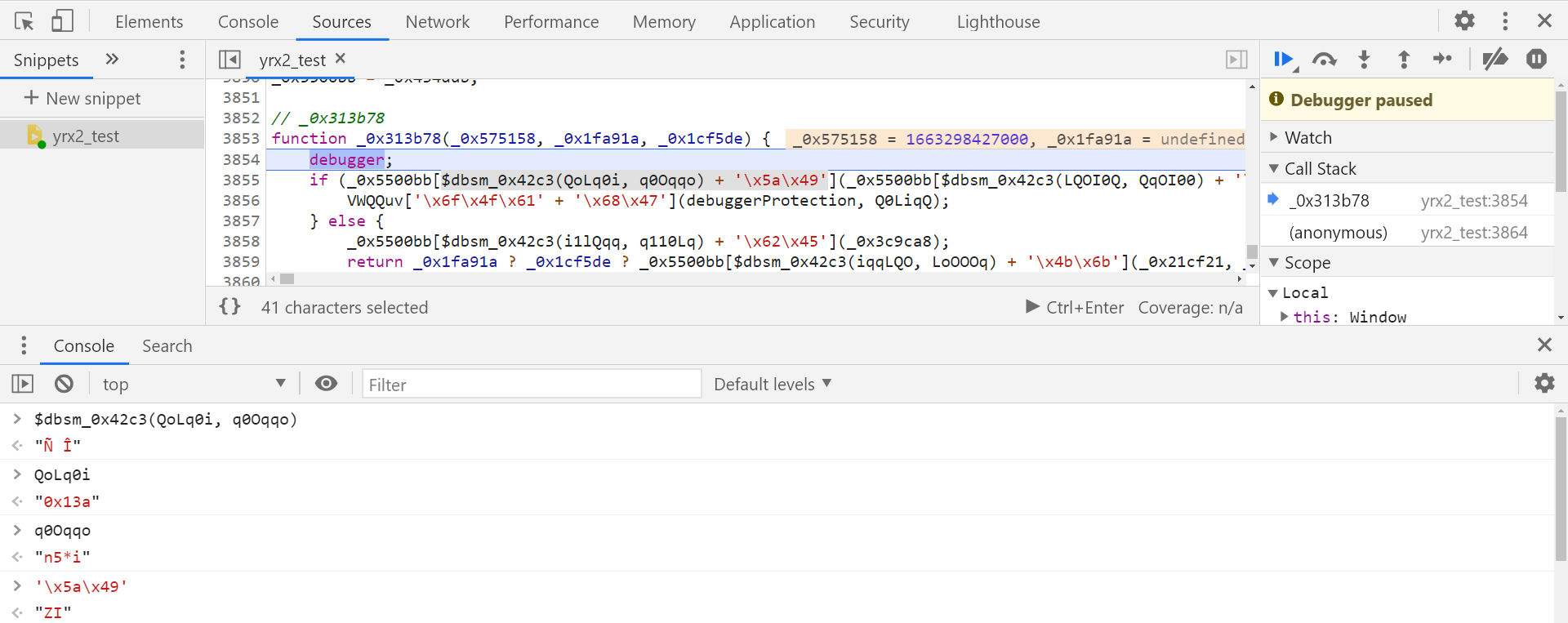
Task: Switch to the top Console tab
Action: tap(248, 22)
